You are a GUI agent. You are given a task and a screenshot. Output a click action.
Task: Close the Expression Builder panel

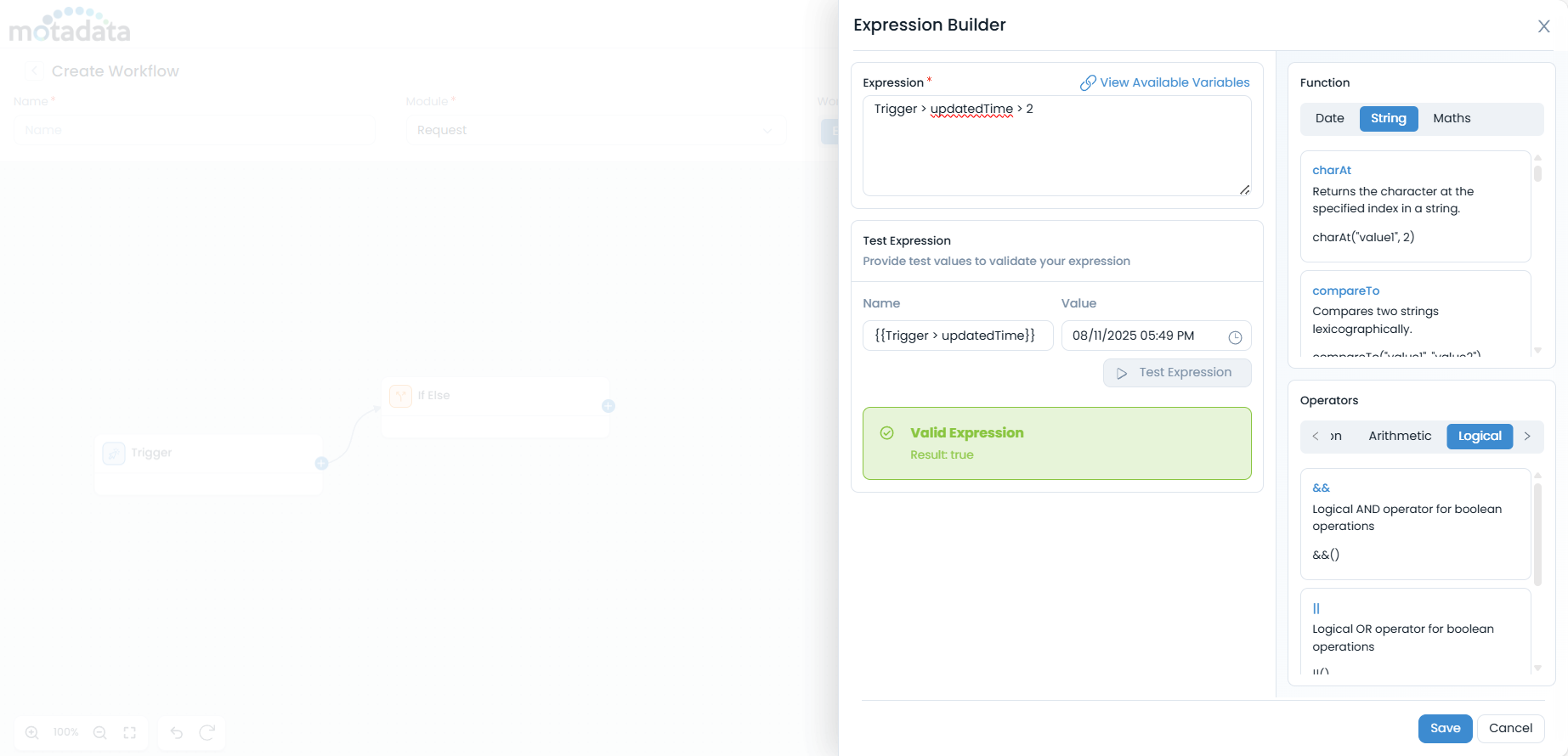[1543, 26]
